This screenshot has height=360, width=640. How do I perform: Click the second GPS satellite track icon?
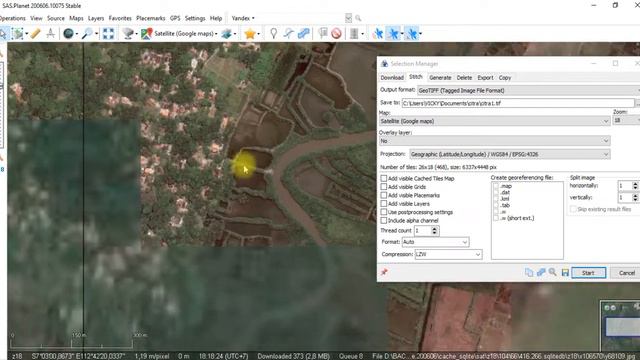(x=393, y=33)
